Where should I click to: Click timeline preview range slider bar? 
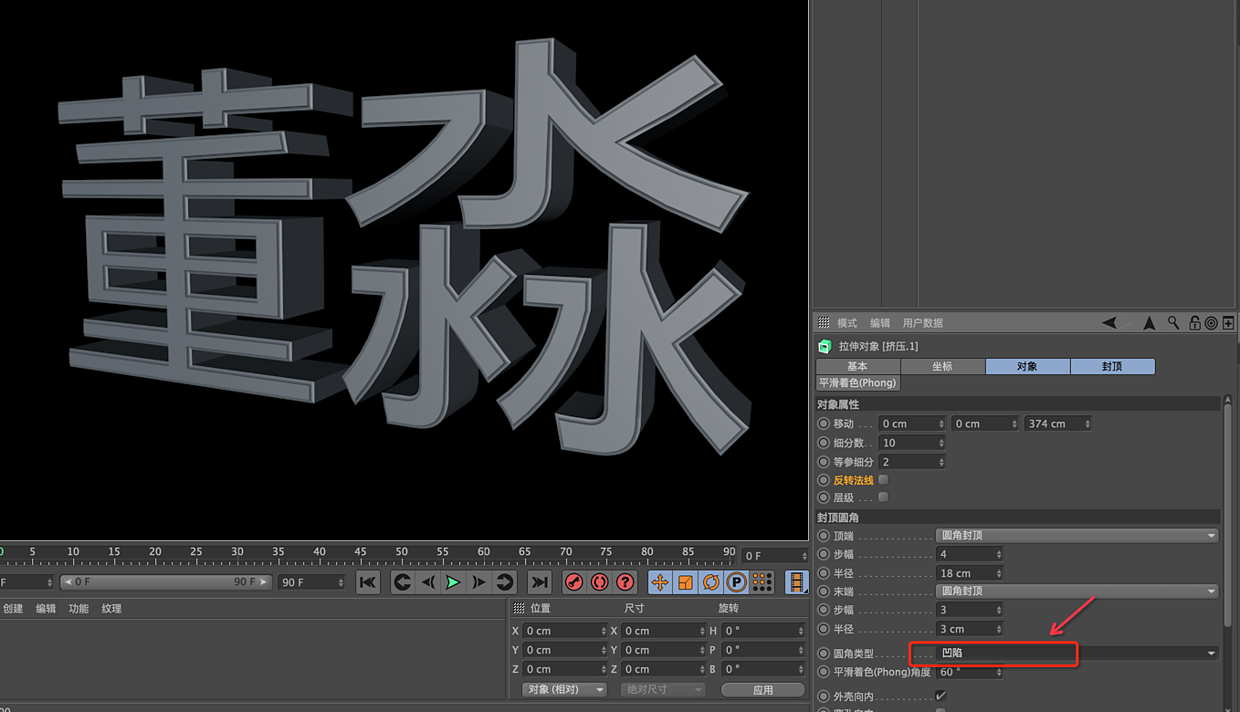[x=165, y=582]
